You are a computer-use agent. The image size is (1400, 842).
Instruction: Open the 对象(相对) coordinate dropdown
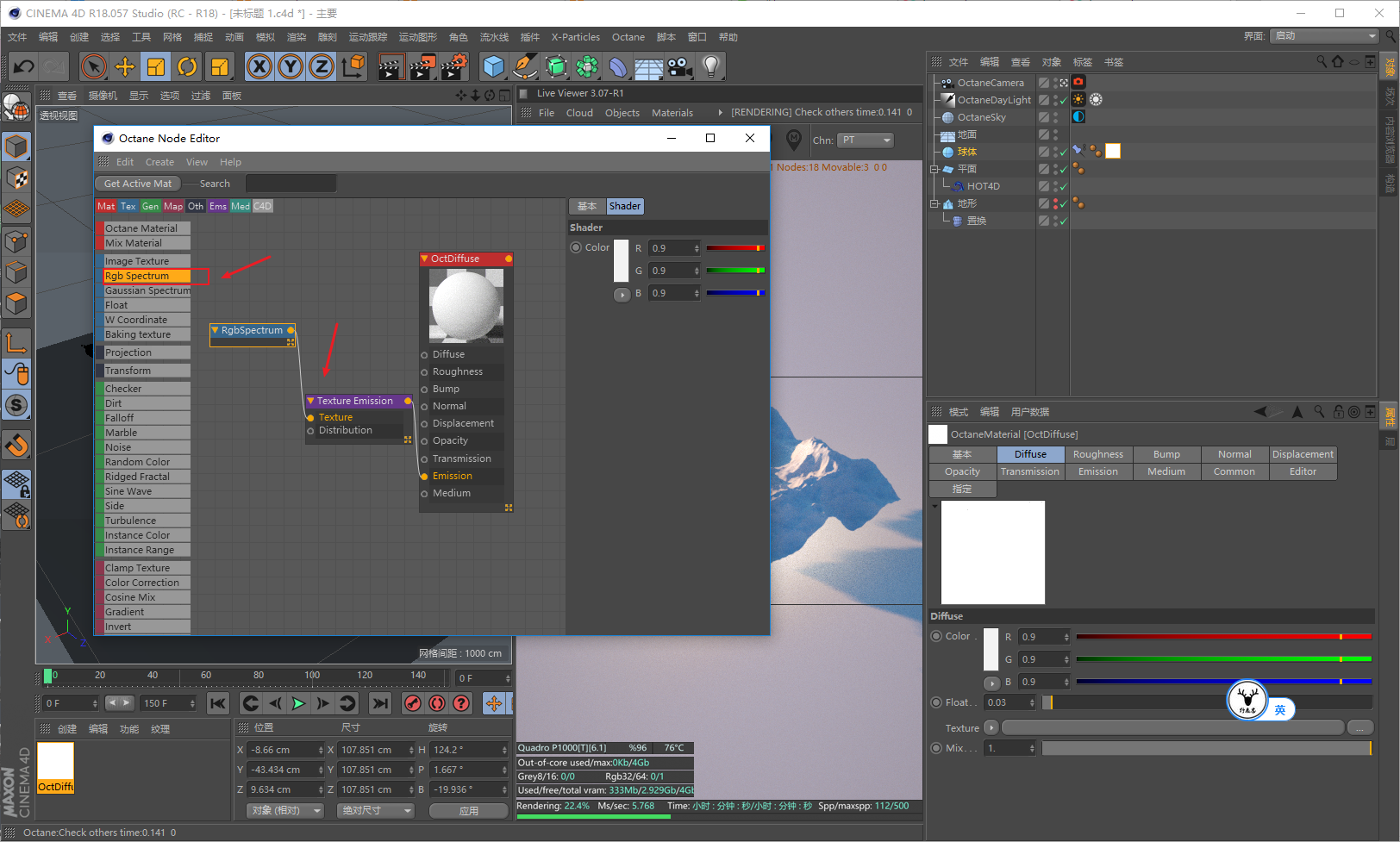click(284, 810)
